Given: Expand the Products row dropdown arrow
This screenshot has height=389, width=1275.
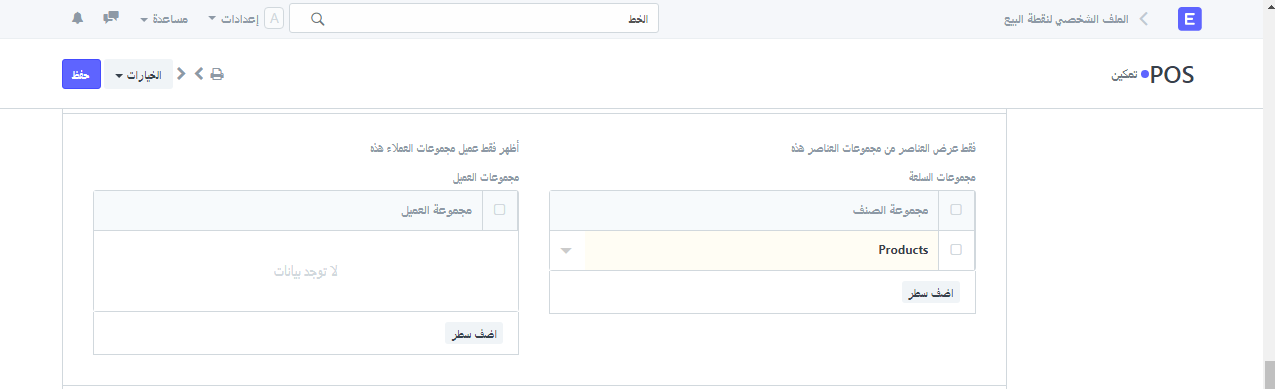Looking at the screenshot, I should coord(567,251).
